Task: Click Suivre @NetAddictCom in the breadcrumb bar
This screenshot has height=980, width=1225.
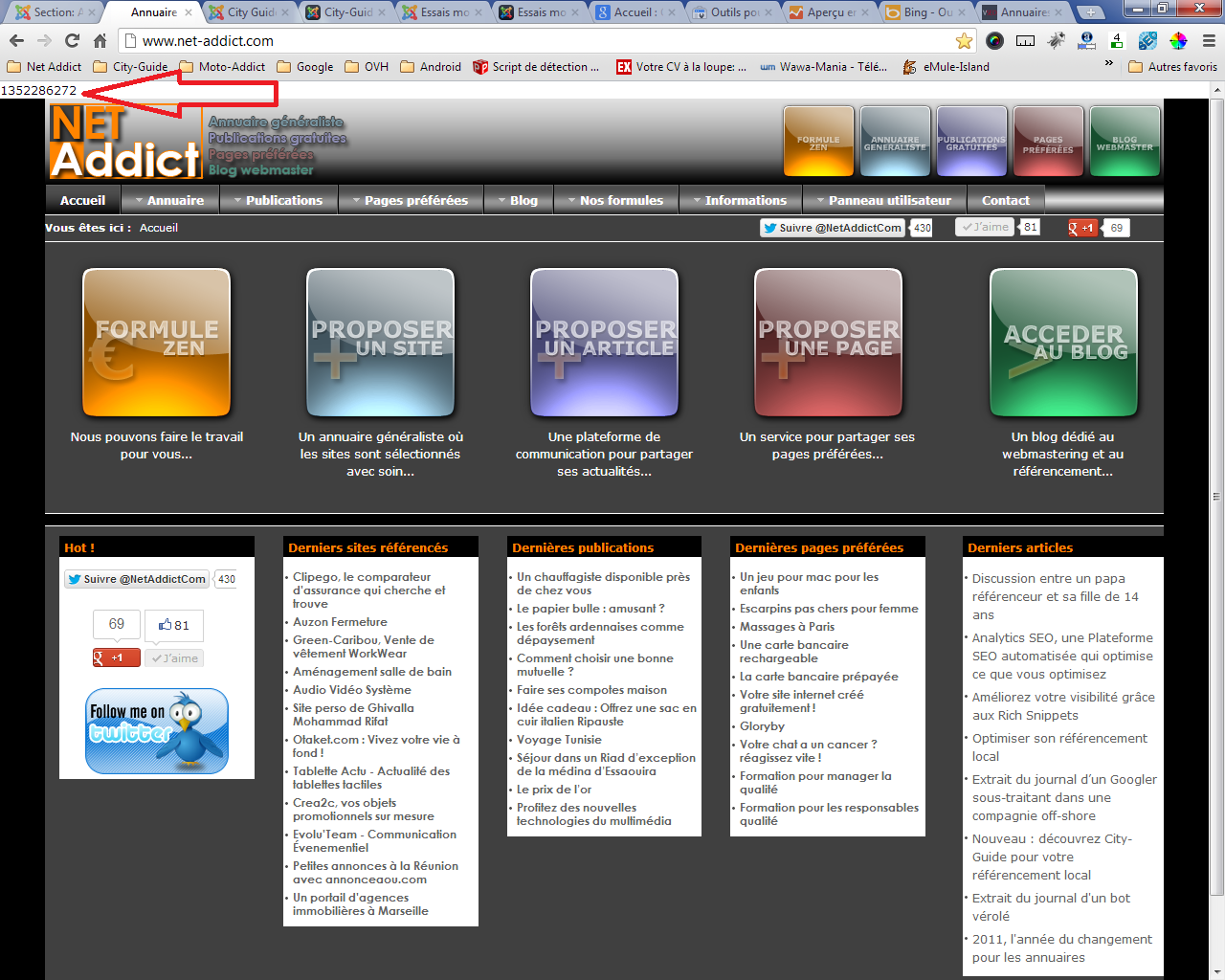Action: (833, 228)
